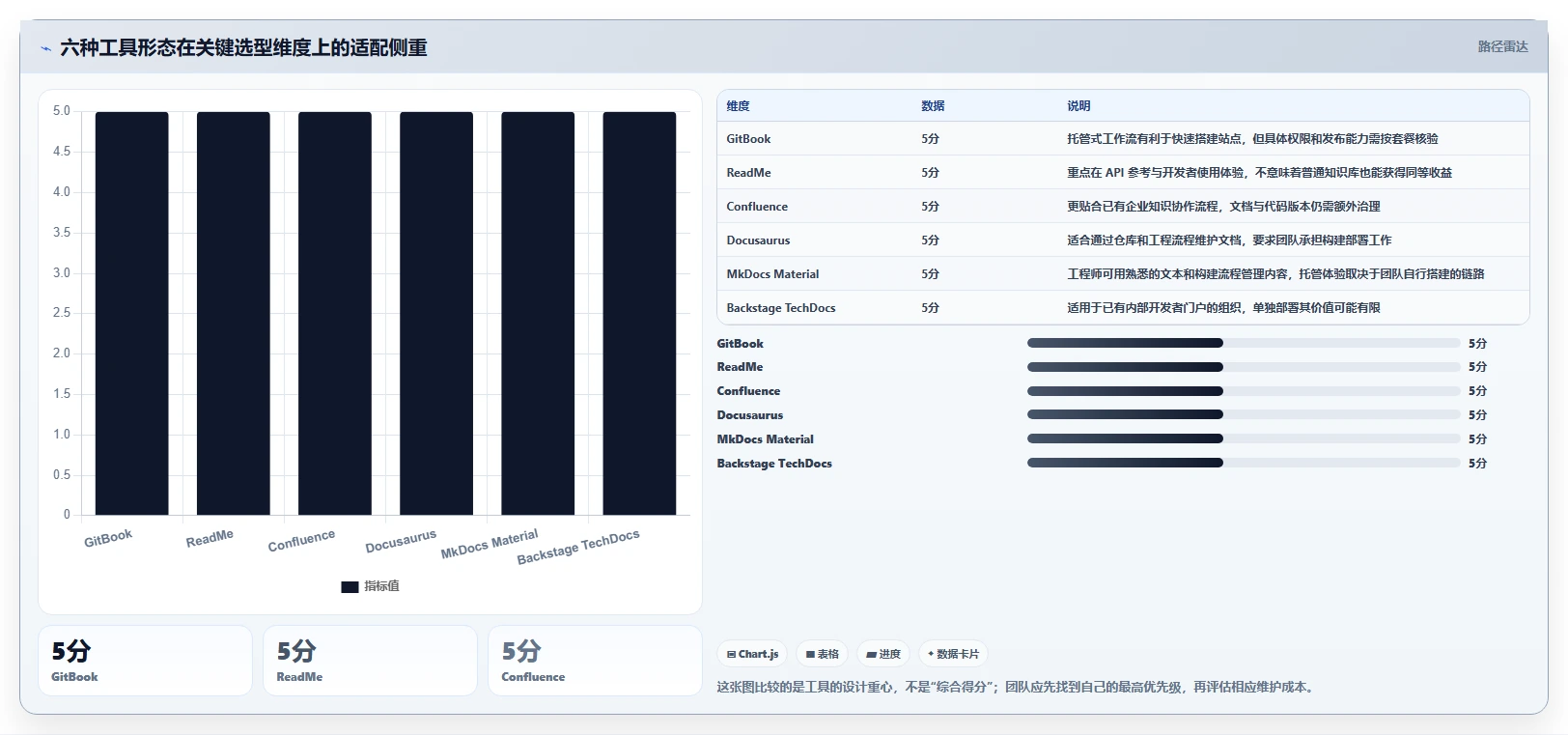
Task: Click the small icon beside the panel title
Action: [45, 48]
